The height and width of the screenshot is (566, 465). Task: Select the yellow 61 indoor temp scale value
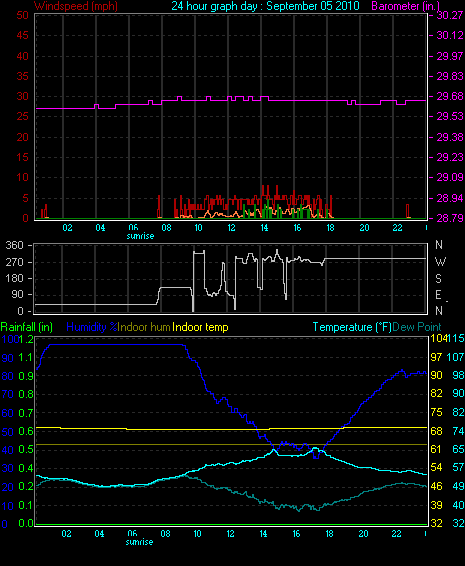(x=436, y=449)
